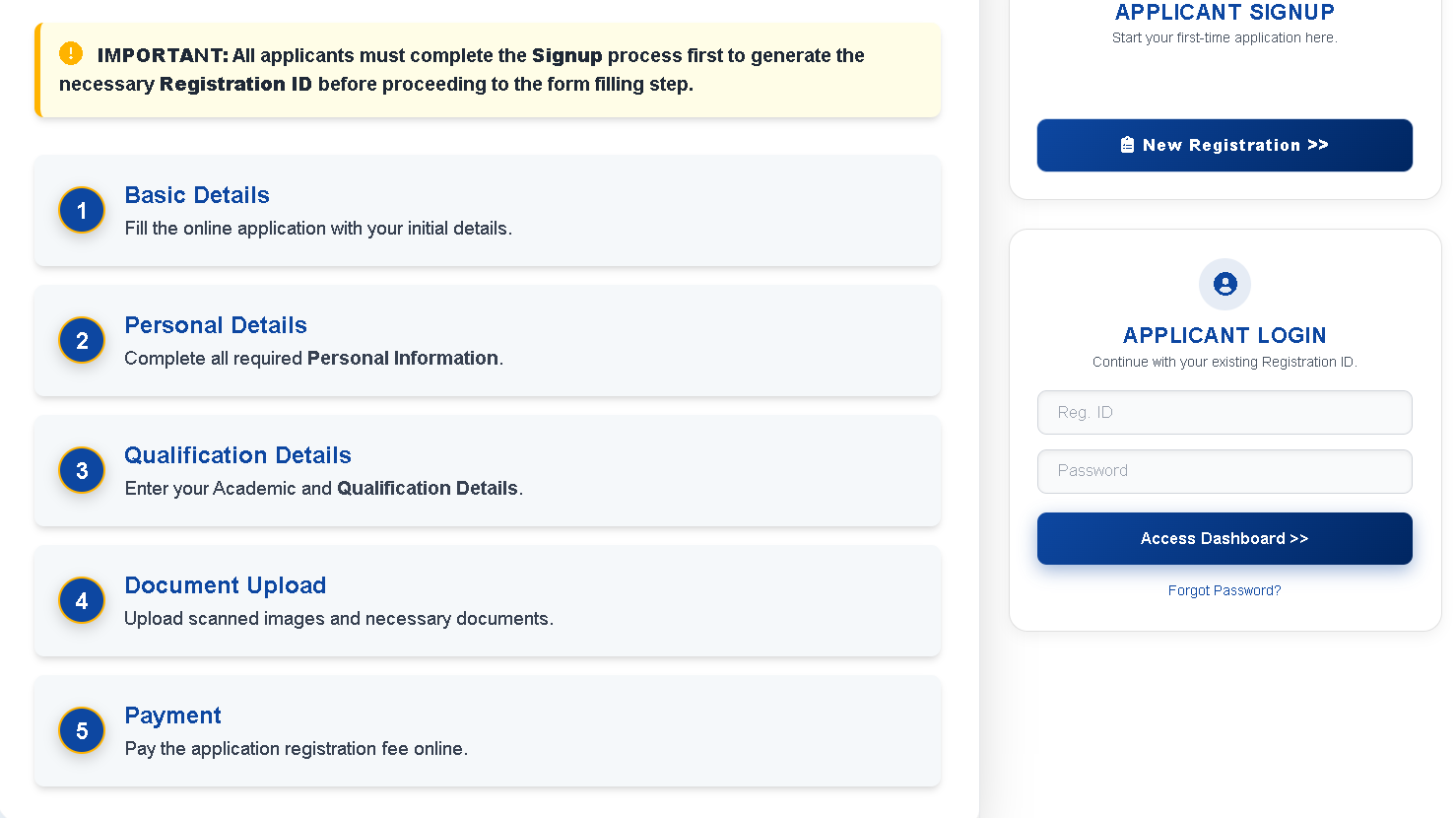Select the Basic Details step heading
This screenshot has width=1456, height=818.
[x=197, y=195]
